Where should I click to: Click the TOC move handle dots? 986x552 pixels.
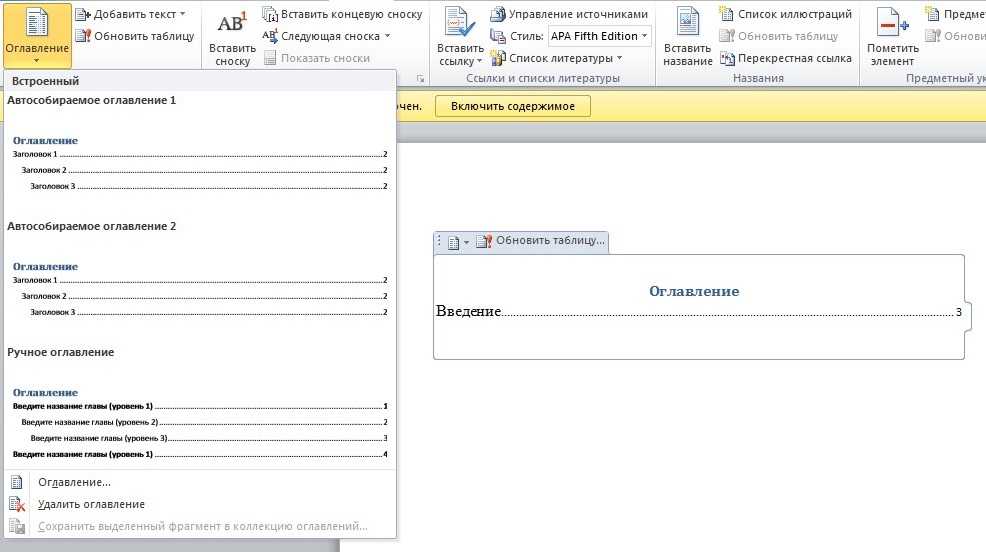point(440,241)
